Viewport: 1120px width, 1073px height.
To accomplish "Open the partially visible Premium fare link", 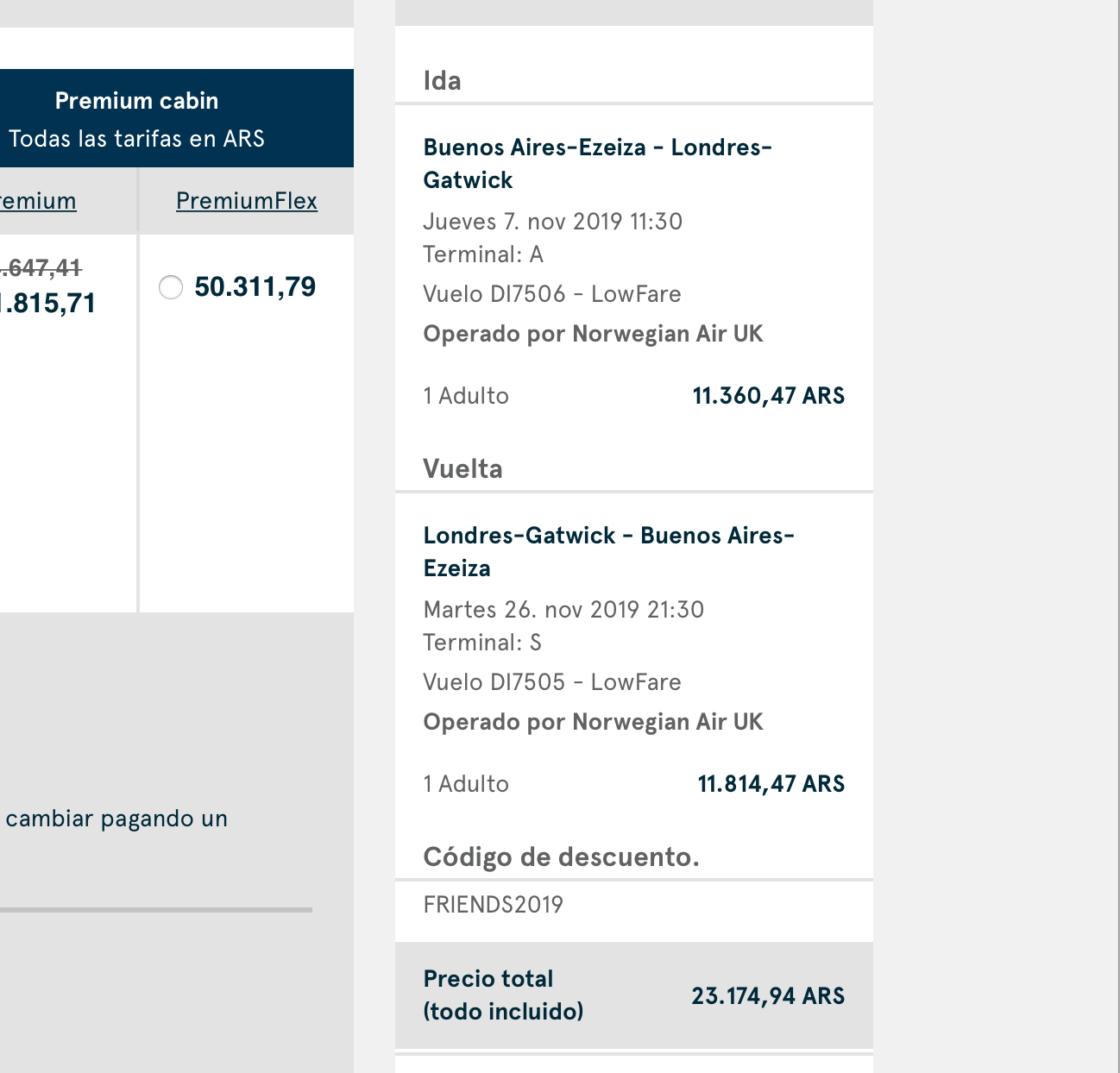I will [x=38, y=201].
